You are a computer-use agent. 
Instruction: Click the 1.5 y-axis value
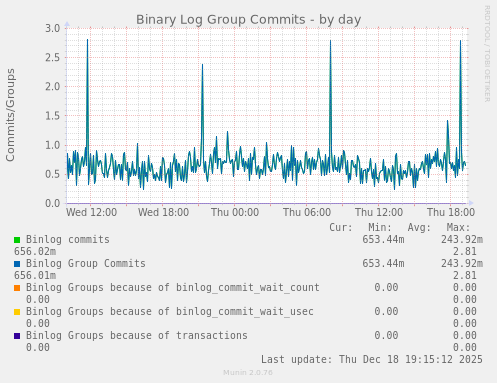tap(53, 116)
